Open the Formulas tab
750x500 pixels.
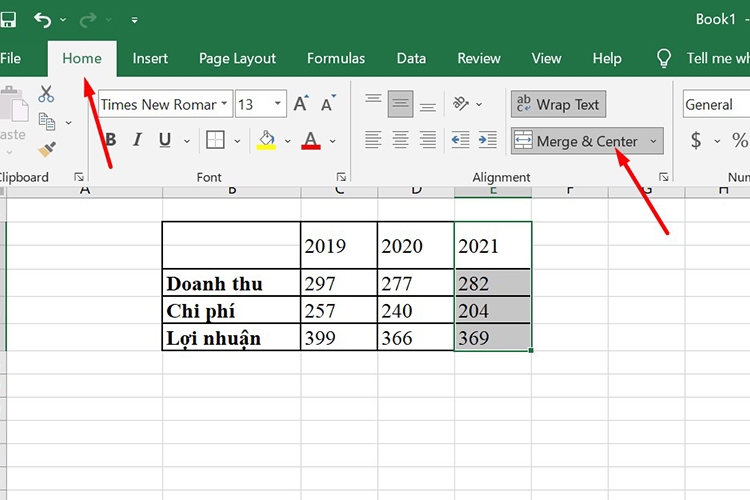(x=336, y=58)
